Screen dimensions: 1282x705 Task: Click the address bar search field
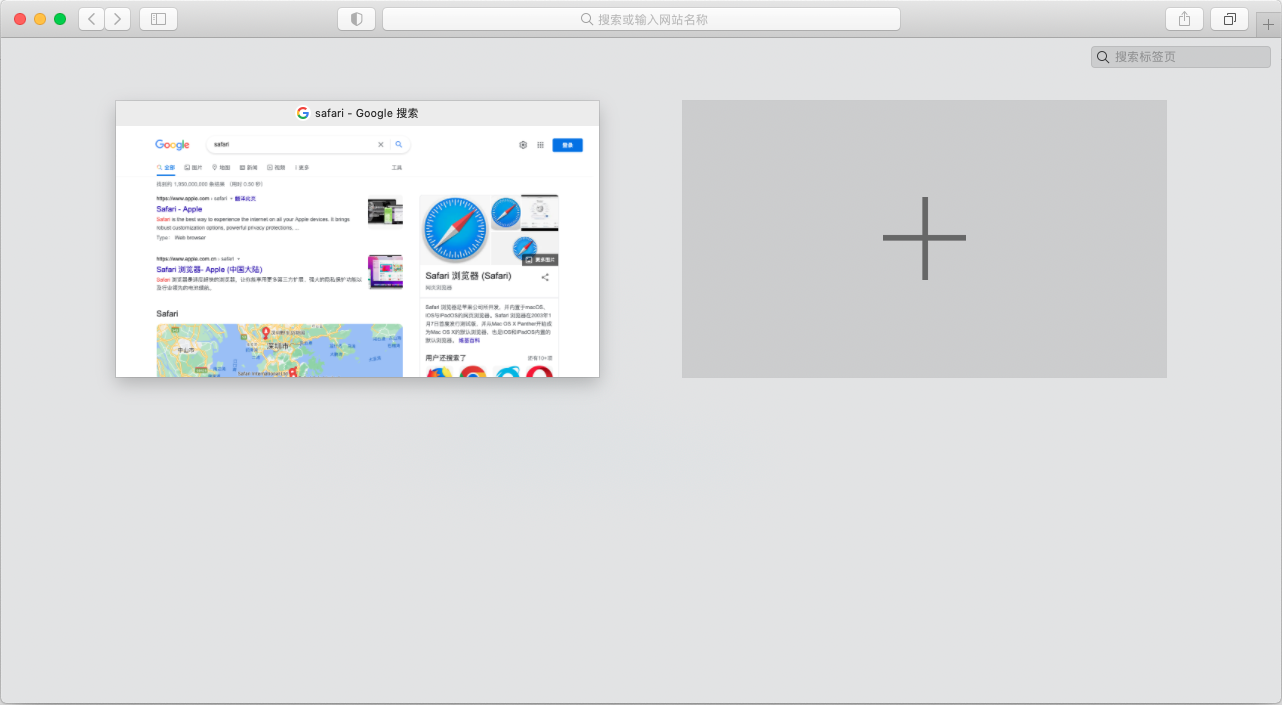(x=641, y=19)
